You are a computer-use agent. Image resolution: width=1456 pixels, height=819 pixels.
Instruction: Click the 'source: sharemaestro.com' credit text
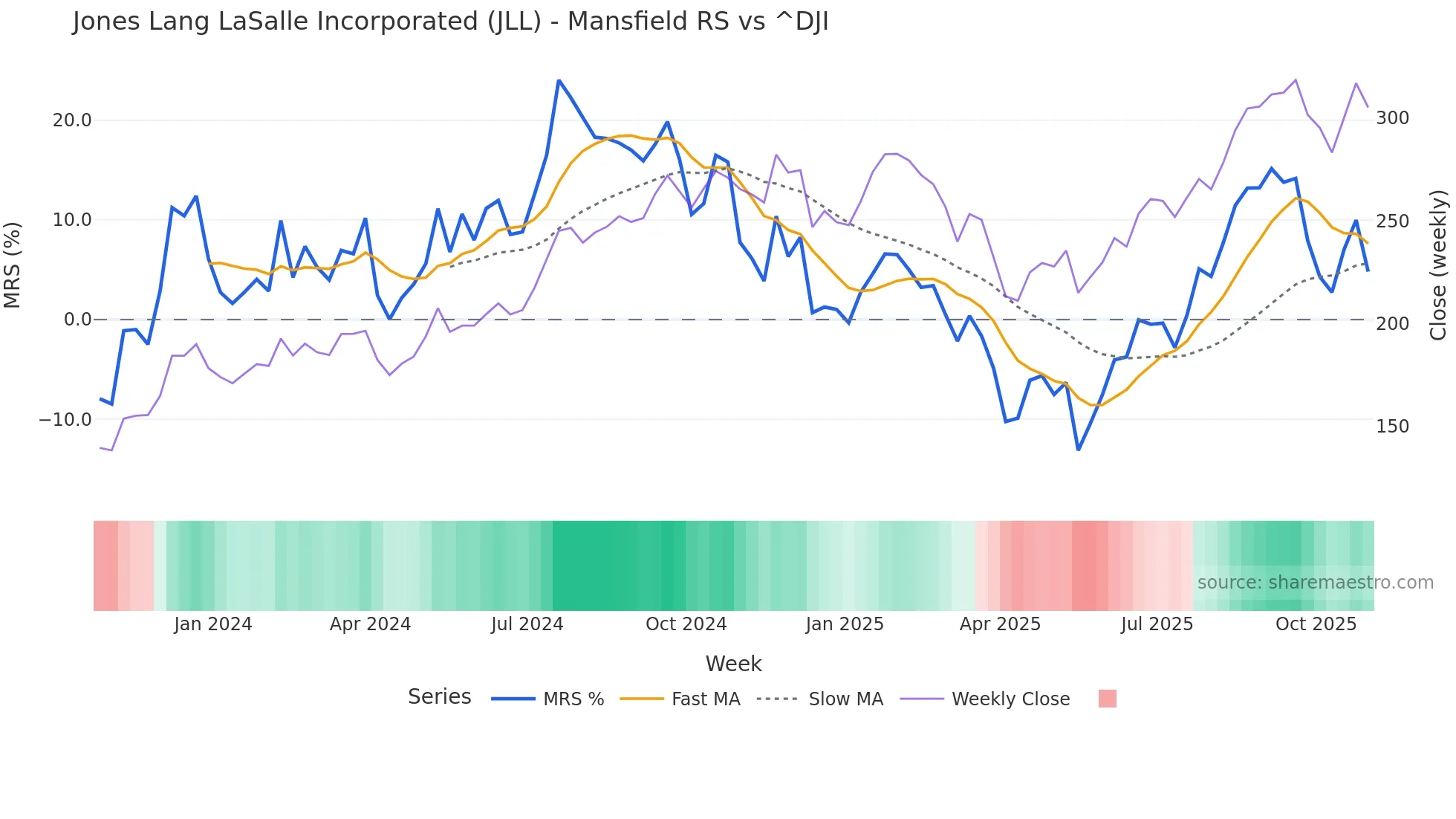click(x=1316, y=583)
